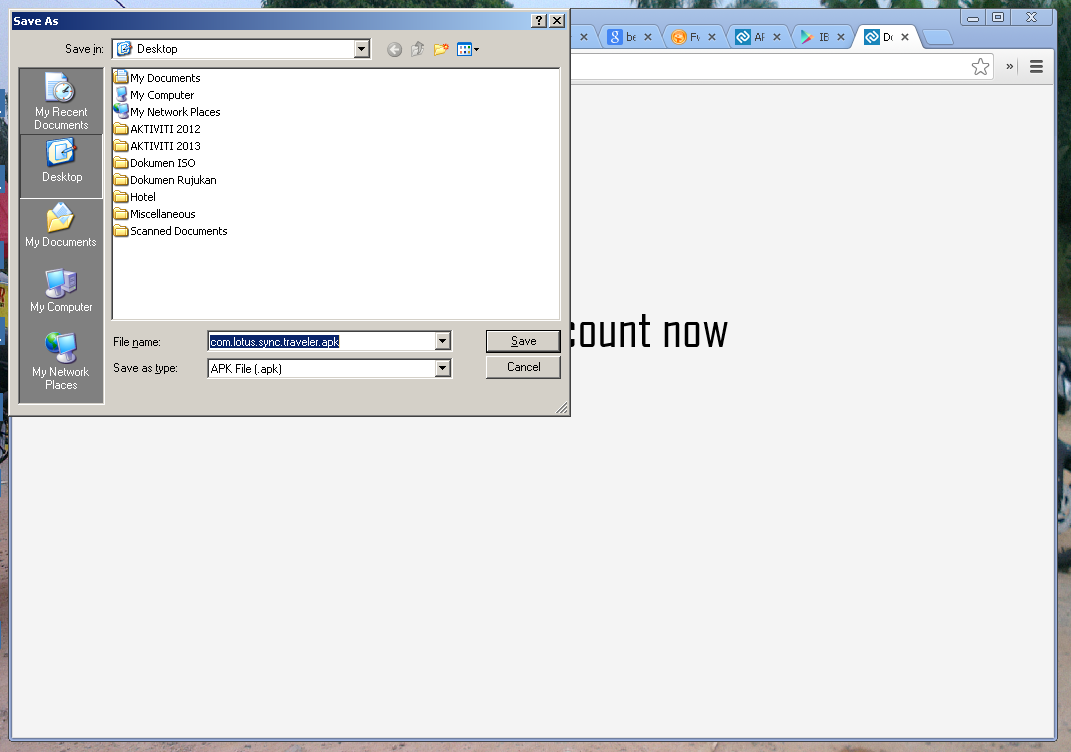Close the Google Play tab

tap(841, 37)
